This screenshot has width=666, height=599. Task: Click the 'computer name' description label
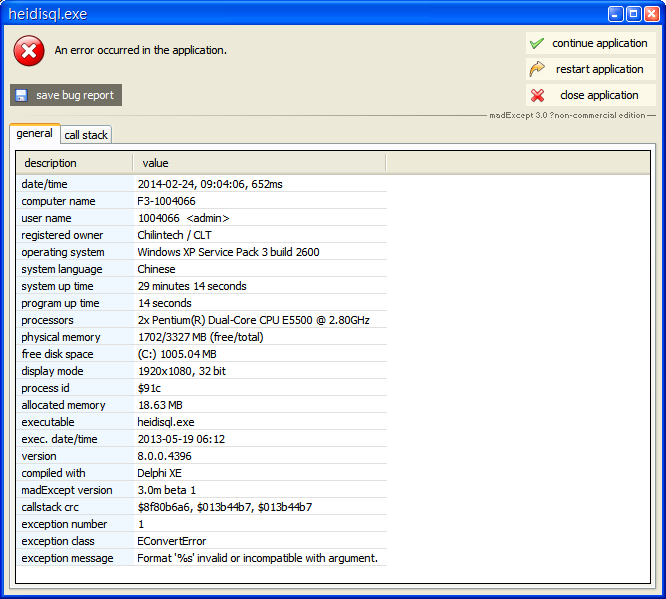pyautogui.click(x=58, y=201)
